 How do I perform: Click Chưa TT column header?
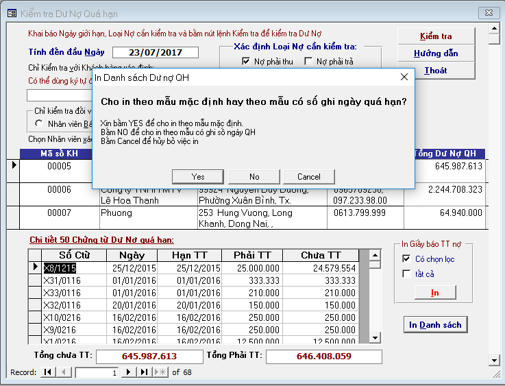321,255
